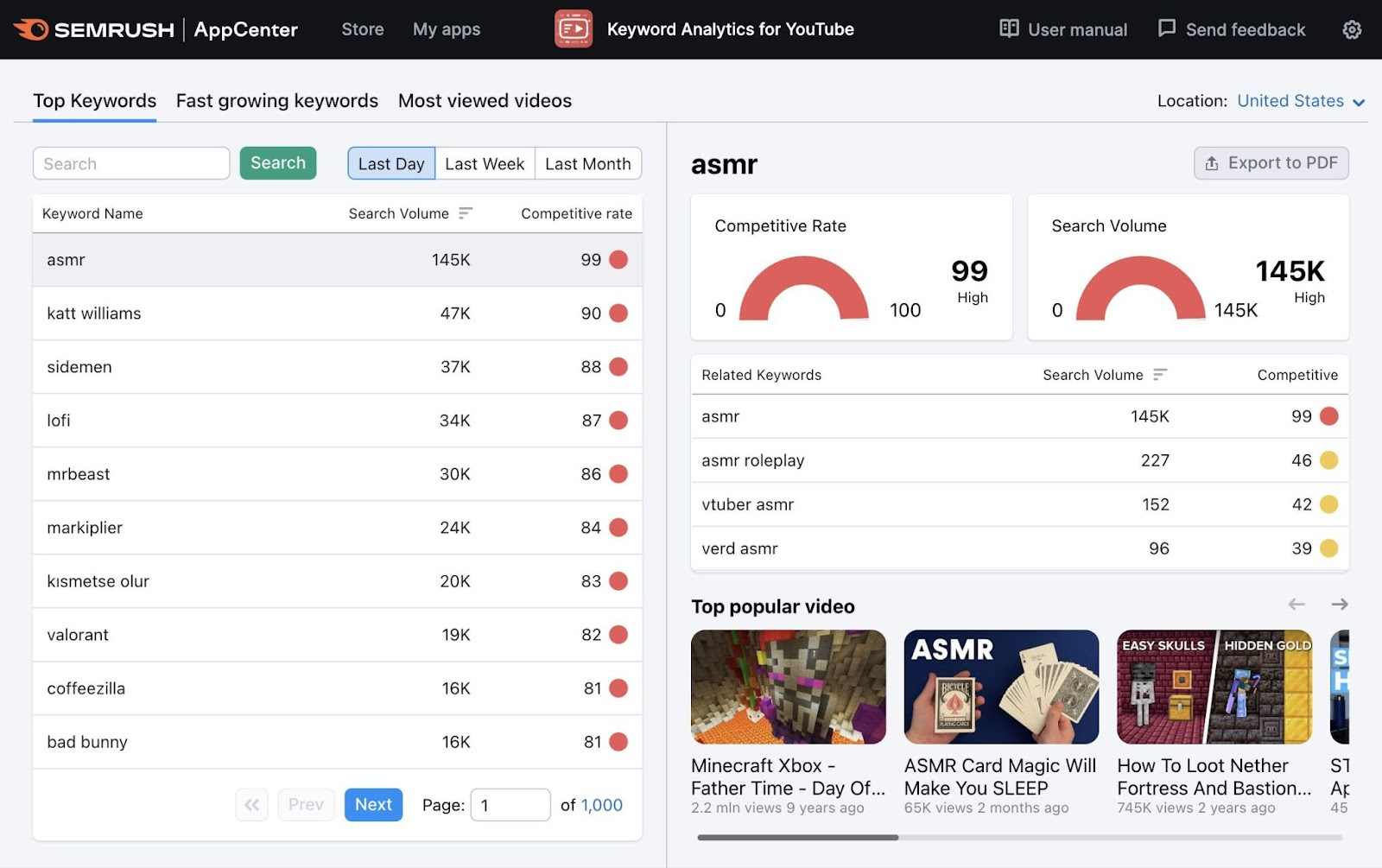This screenshot has height=868, width=1382.
Task: Open the Minecraft Xbox Father Time video thumbnail
Action: [789, 687]
